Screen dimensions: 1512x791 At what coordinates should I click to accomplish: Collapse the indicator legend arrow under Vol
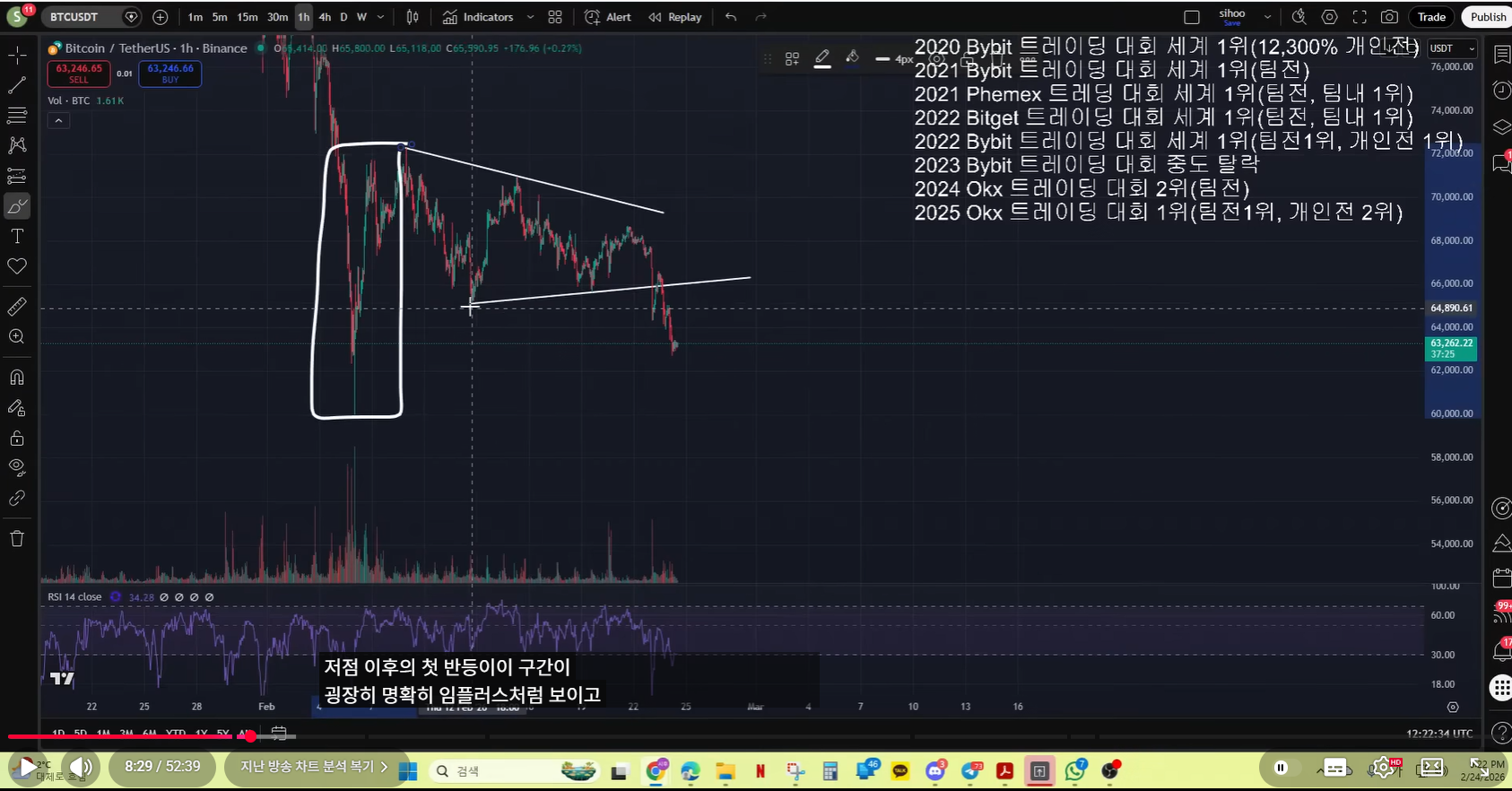tap(58, 121)
